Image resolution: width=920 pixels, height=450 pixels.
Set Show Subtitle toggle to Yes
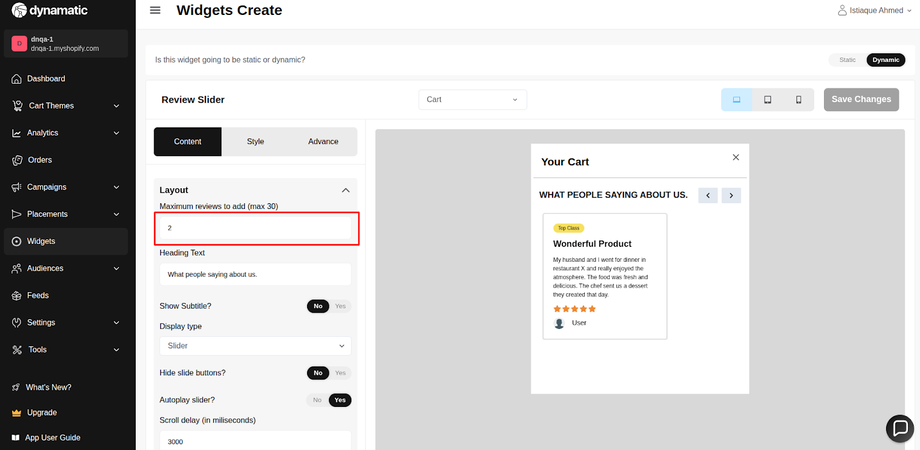(x=341, y=306)
